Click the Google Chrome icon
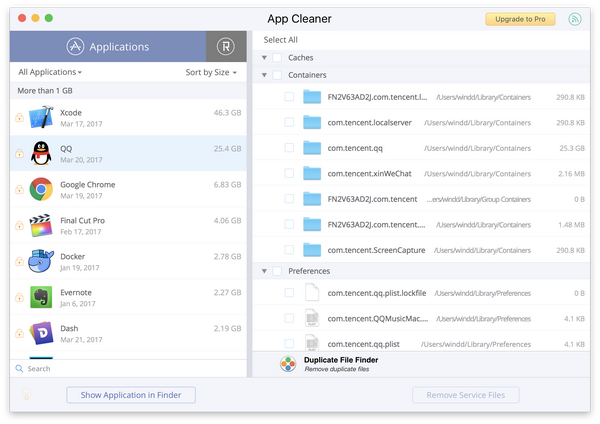This screenshot has height=424, width=600. [x=41, y=189]
